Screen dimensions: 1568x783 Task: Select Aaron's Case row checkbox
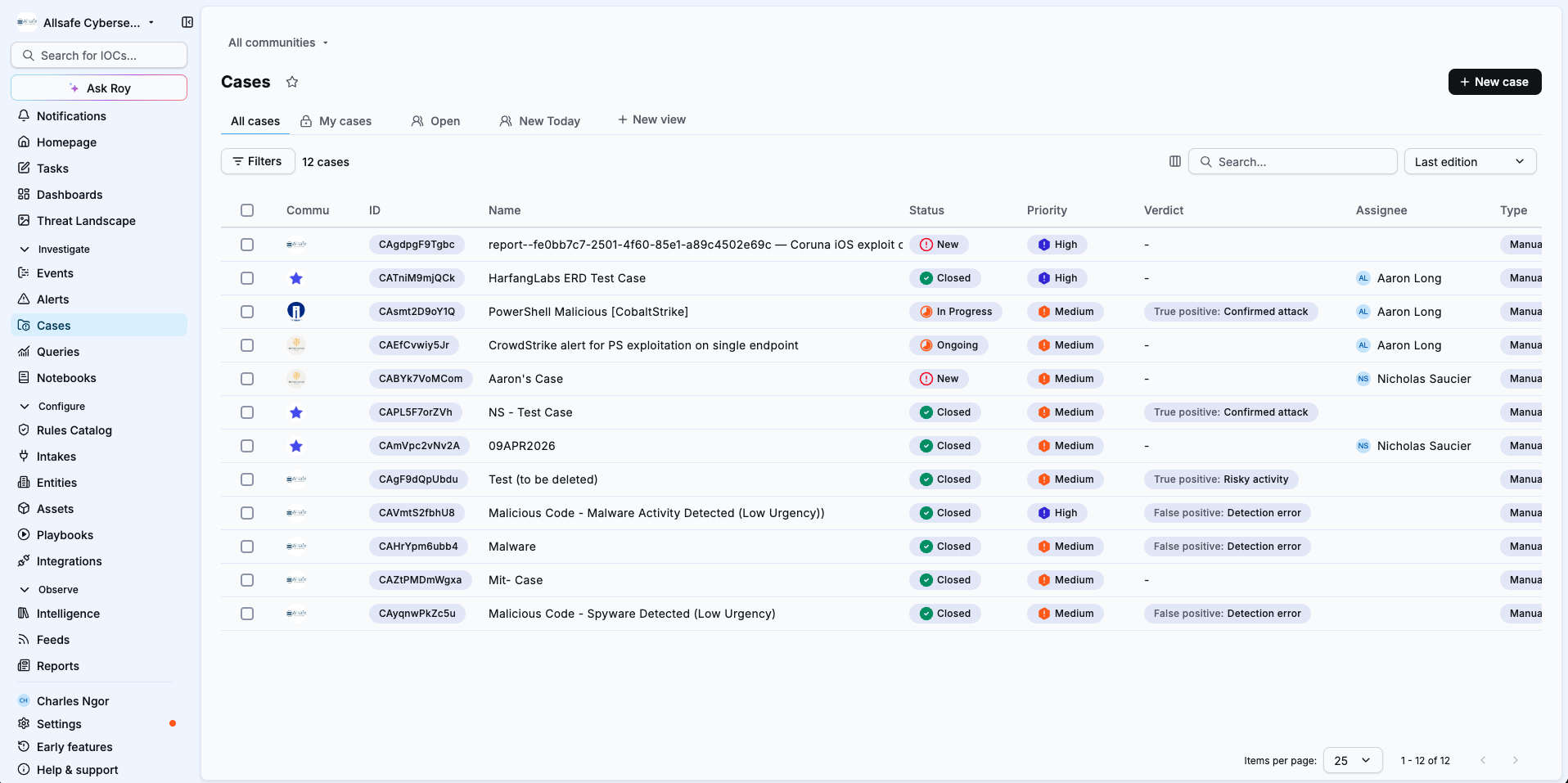click(x=247, y=379)
